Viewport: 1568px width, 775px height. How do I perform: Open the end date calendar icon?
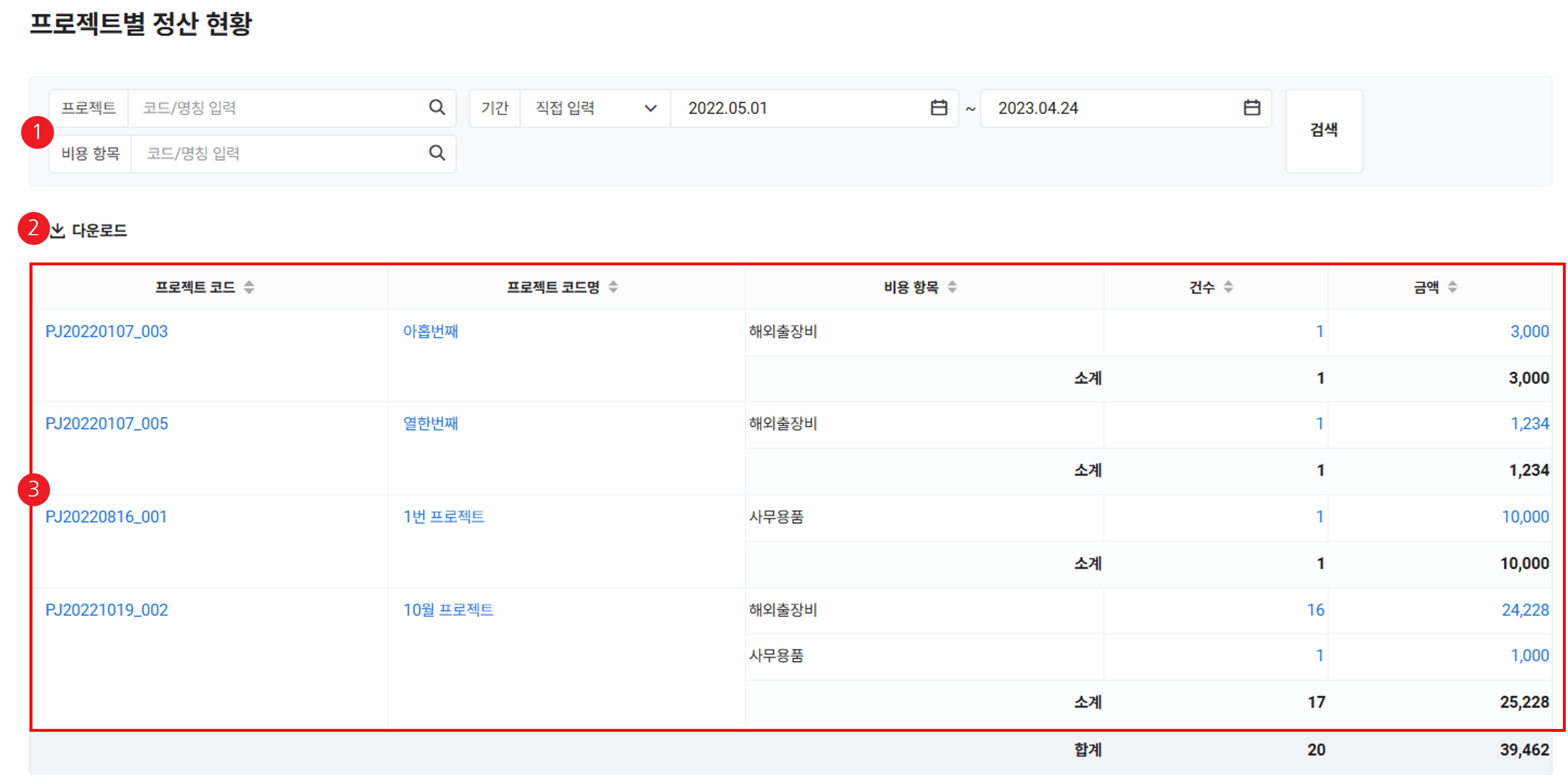coord(1252,108)
